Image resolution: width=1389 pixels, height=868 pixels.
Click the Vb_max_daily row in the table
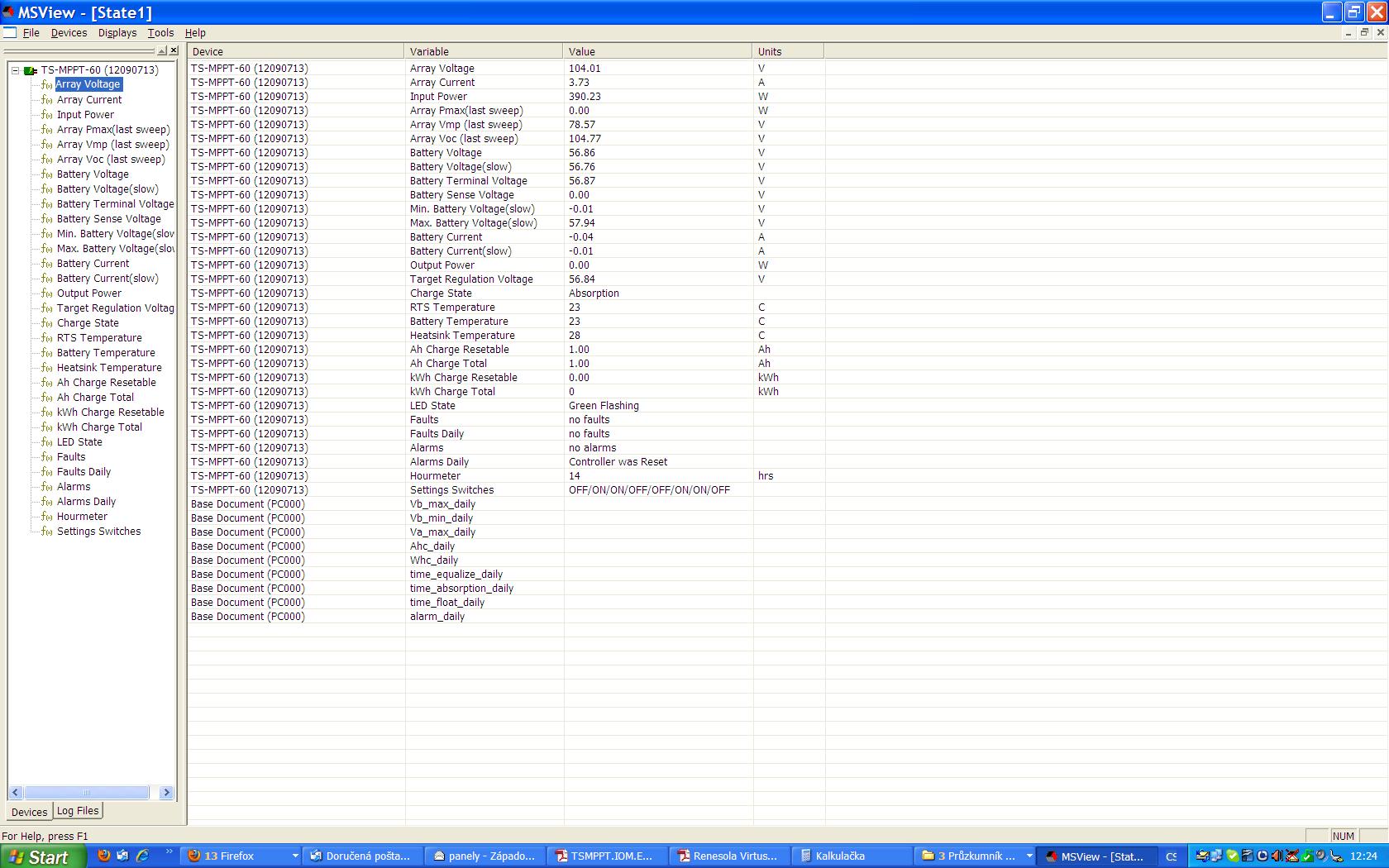point(506,504)
